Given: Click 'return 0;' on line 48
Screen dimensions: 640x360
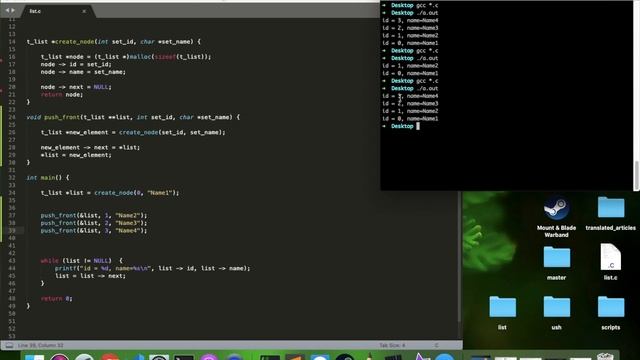Looking at the screenshot, I should [x=56, y=298].
